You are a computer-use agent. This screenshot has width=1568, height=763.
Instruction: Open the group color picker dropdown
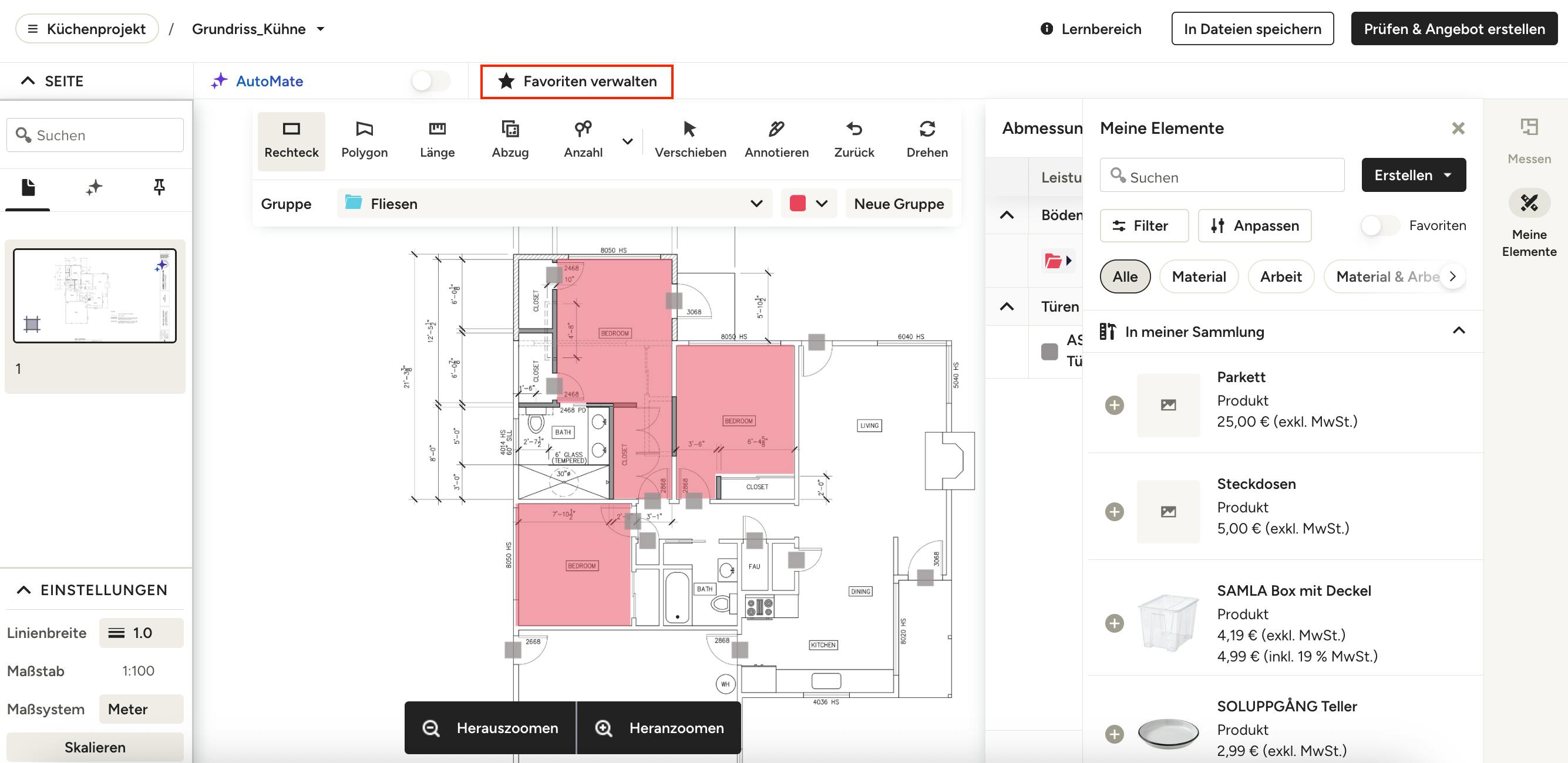[808, 203]
